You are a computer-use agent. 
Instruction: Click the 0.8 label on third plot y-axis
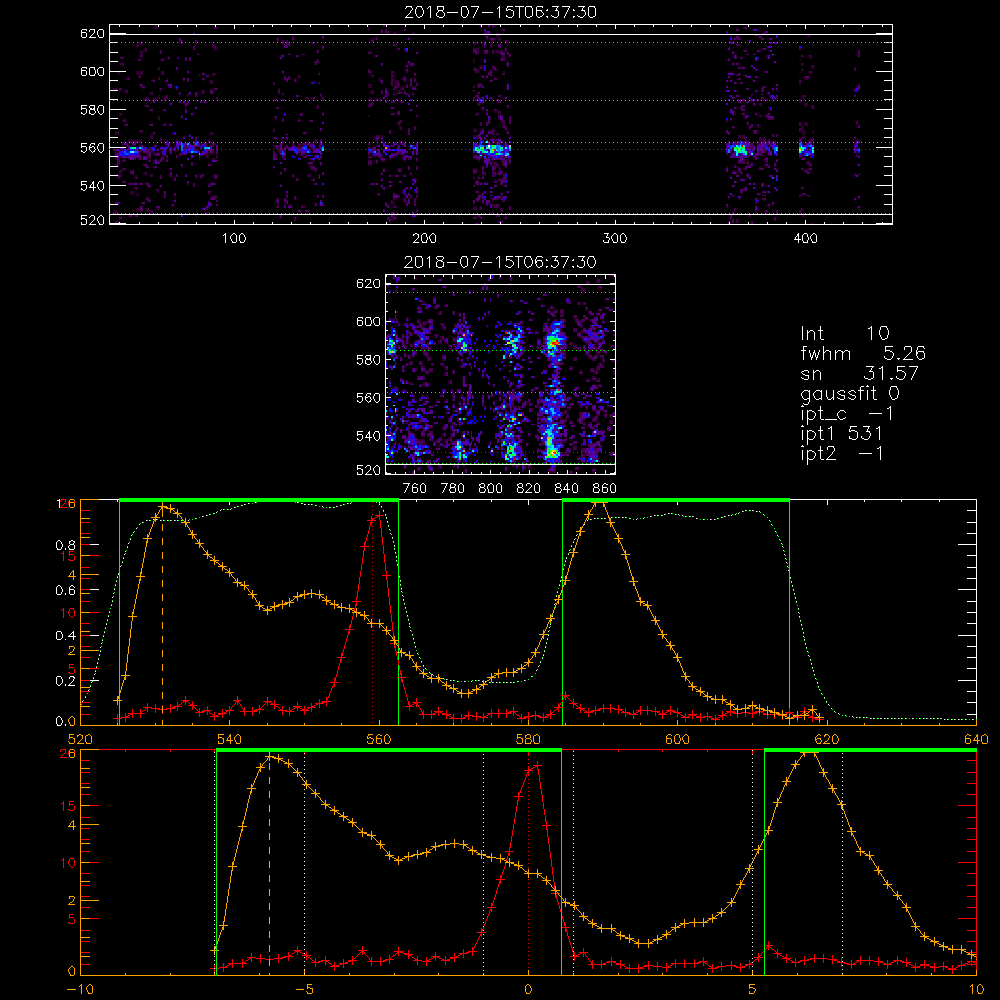click(x=67, y=545)
